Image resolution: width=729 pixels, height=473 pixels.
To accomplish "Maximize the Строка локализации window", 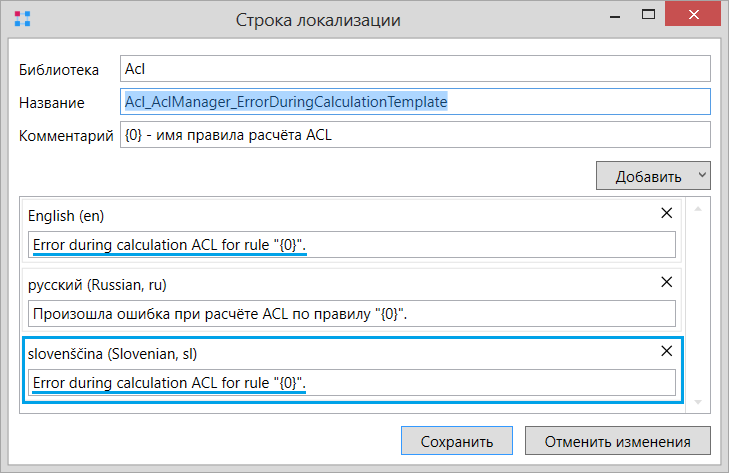I will [x=648, y=15].
